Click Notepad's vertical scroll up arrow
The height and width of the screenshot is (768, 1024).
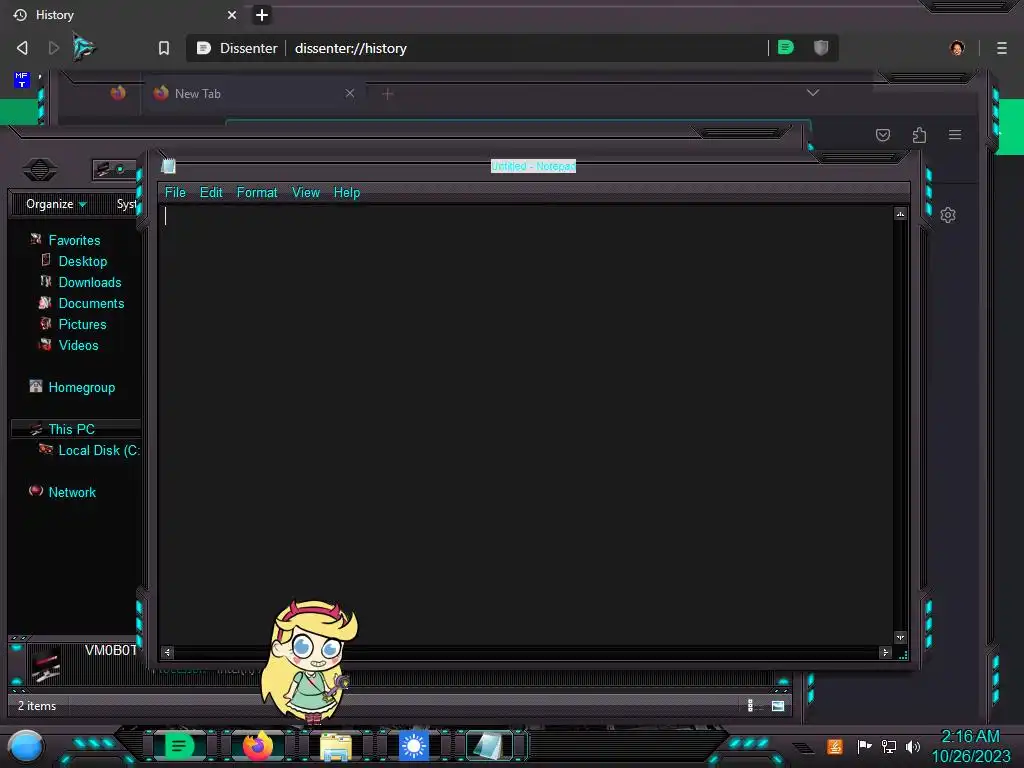901,214
